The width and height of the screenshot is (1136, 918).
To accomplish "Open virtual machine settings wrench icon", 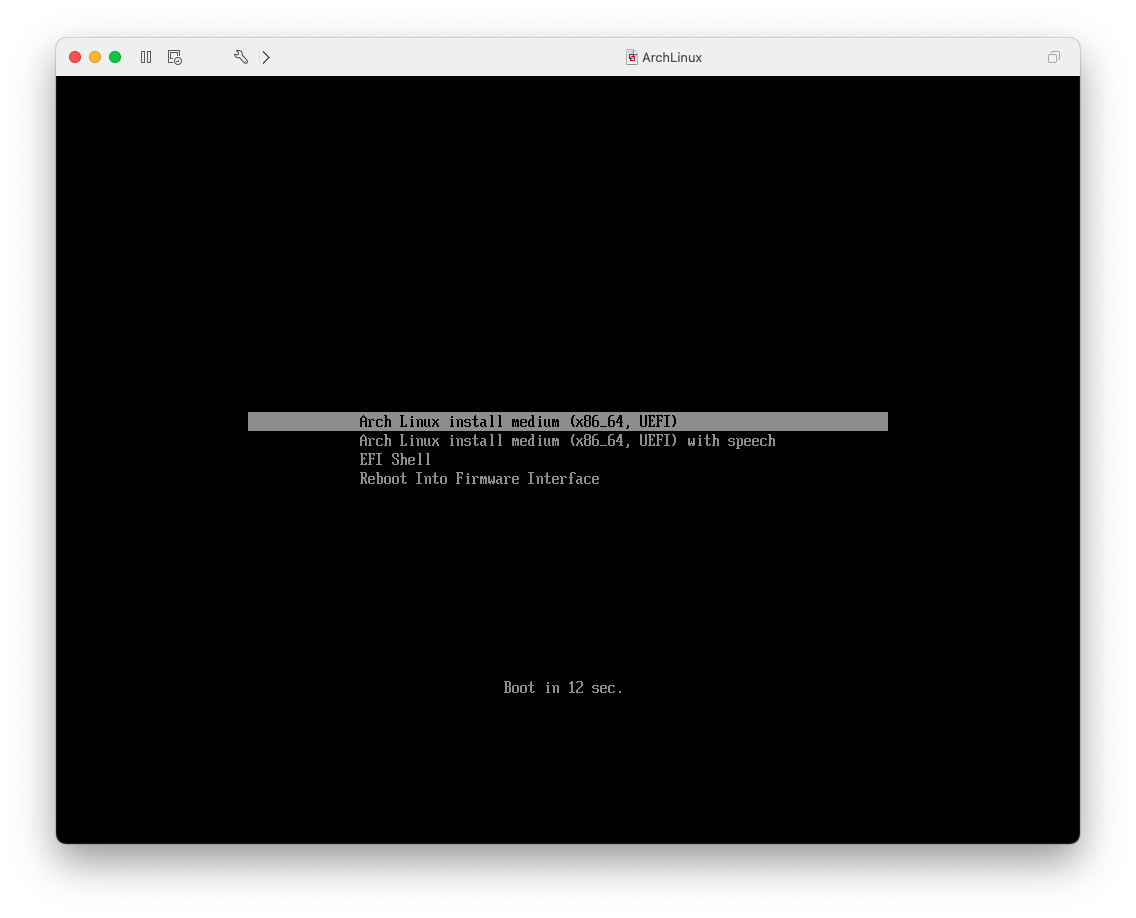I will click(x=241, y=57).
